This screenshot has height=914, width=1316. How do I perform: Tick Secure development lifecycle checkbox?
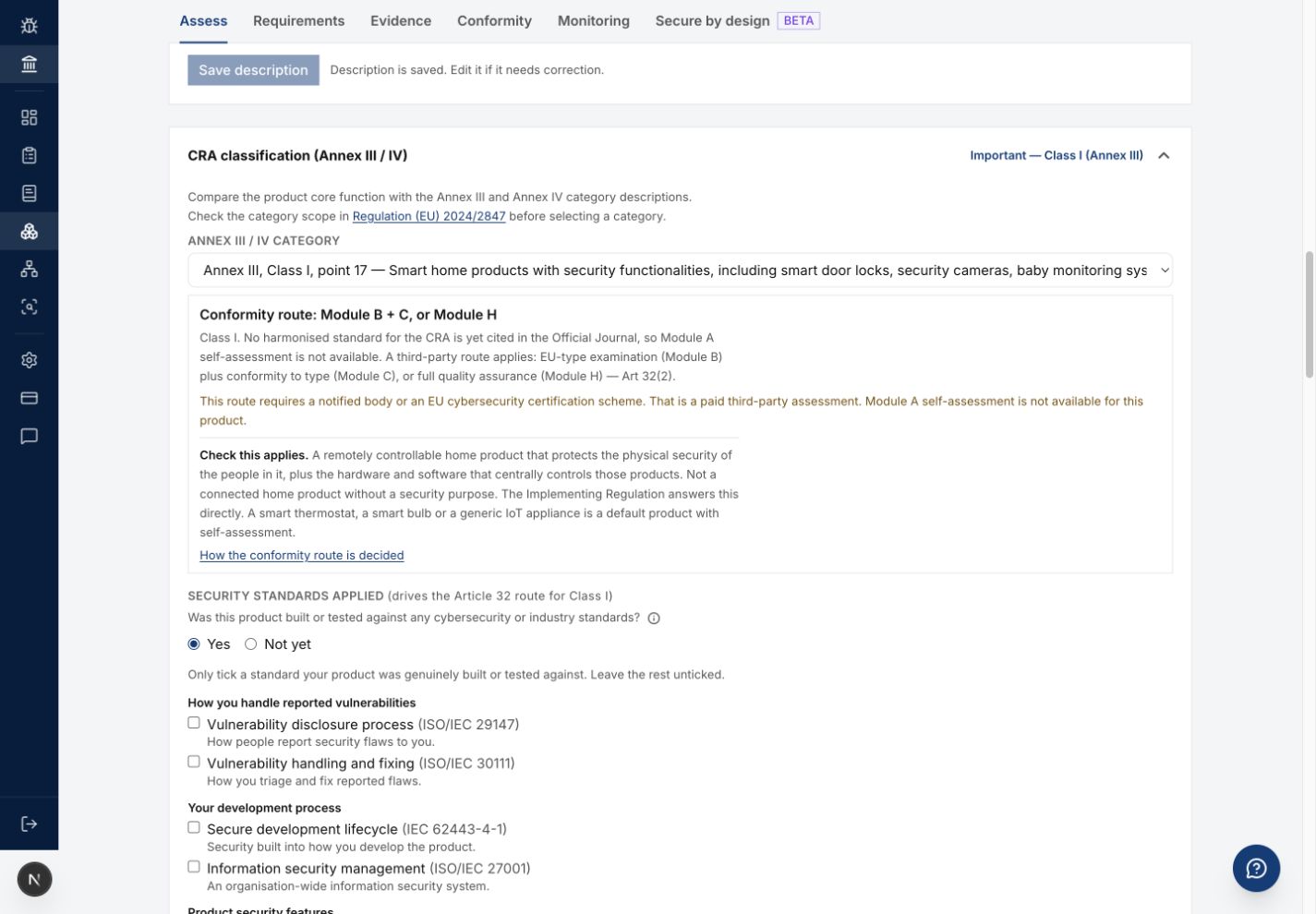[194, 827]
